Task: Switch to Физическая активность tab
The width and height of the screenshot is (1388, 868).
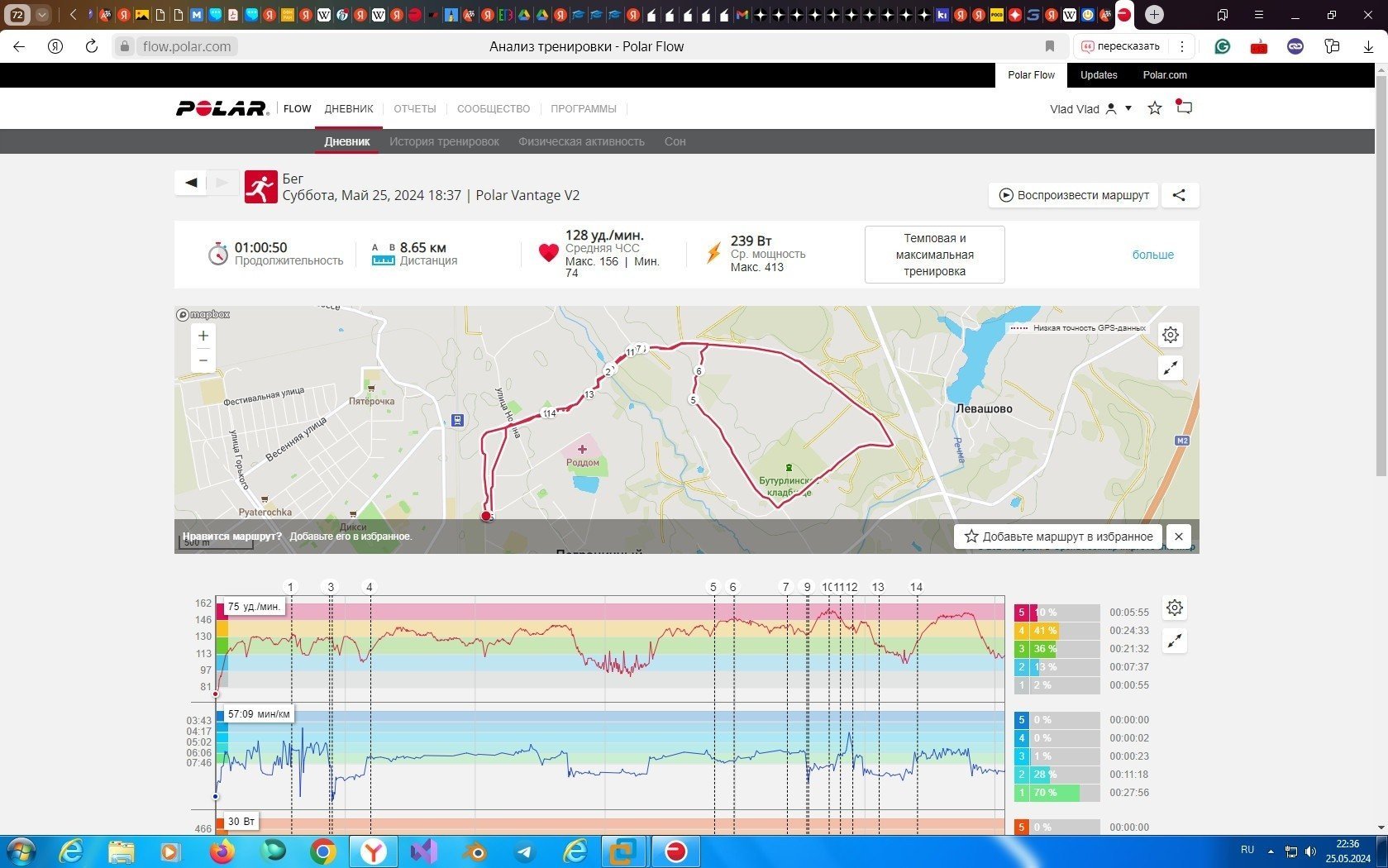Action: tap(582, 141)
